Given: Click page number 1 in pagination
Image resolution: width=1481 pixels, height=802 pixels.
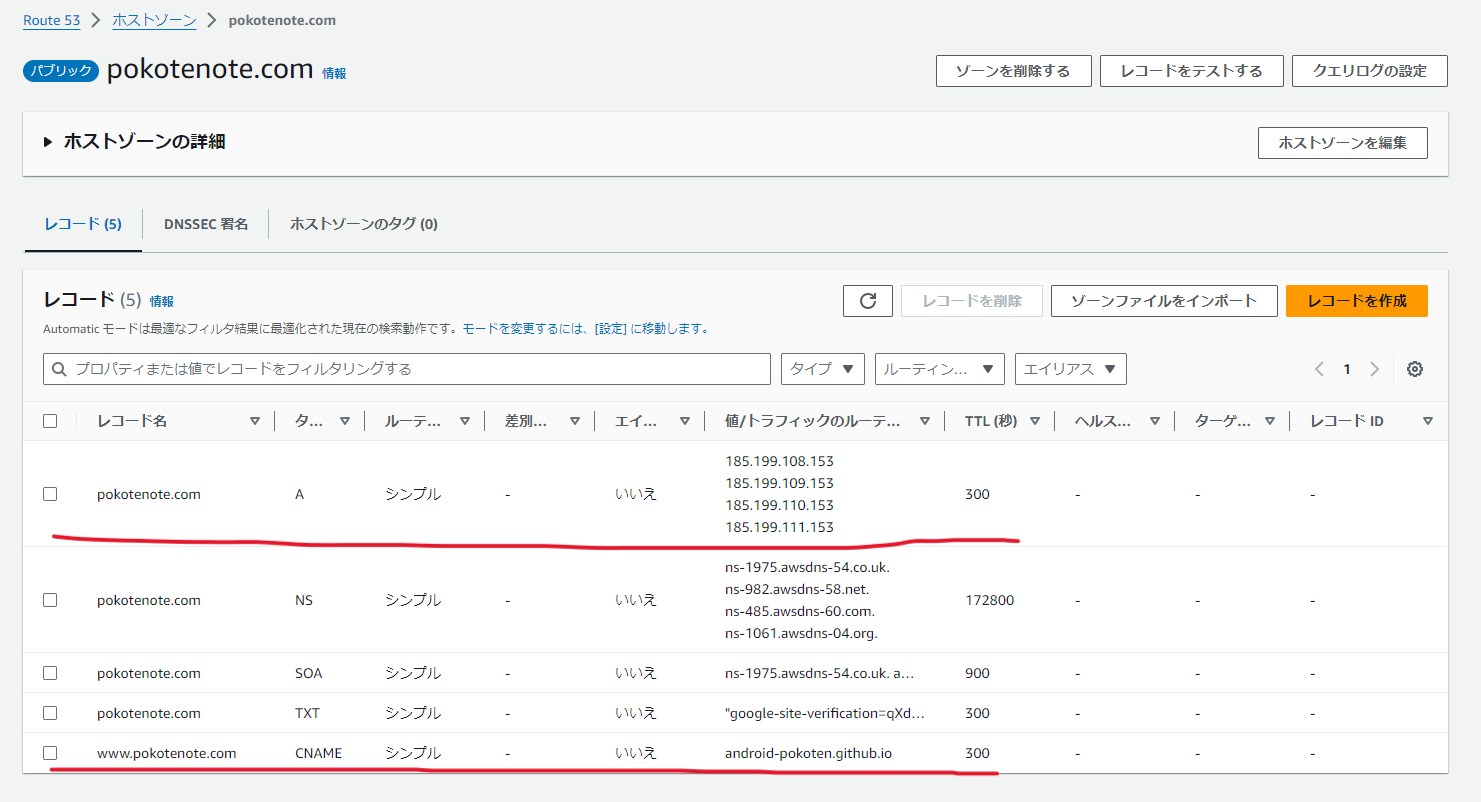Looking at the screenshot, I should (x=1347, y=369).
